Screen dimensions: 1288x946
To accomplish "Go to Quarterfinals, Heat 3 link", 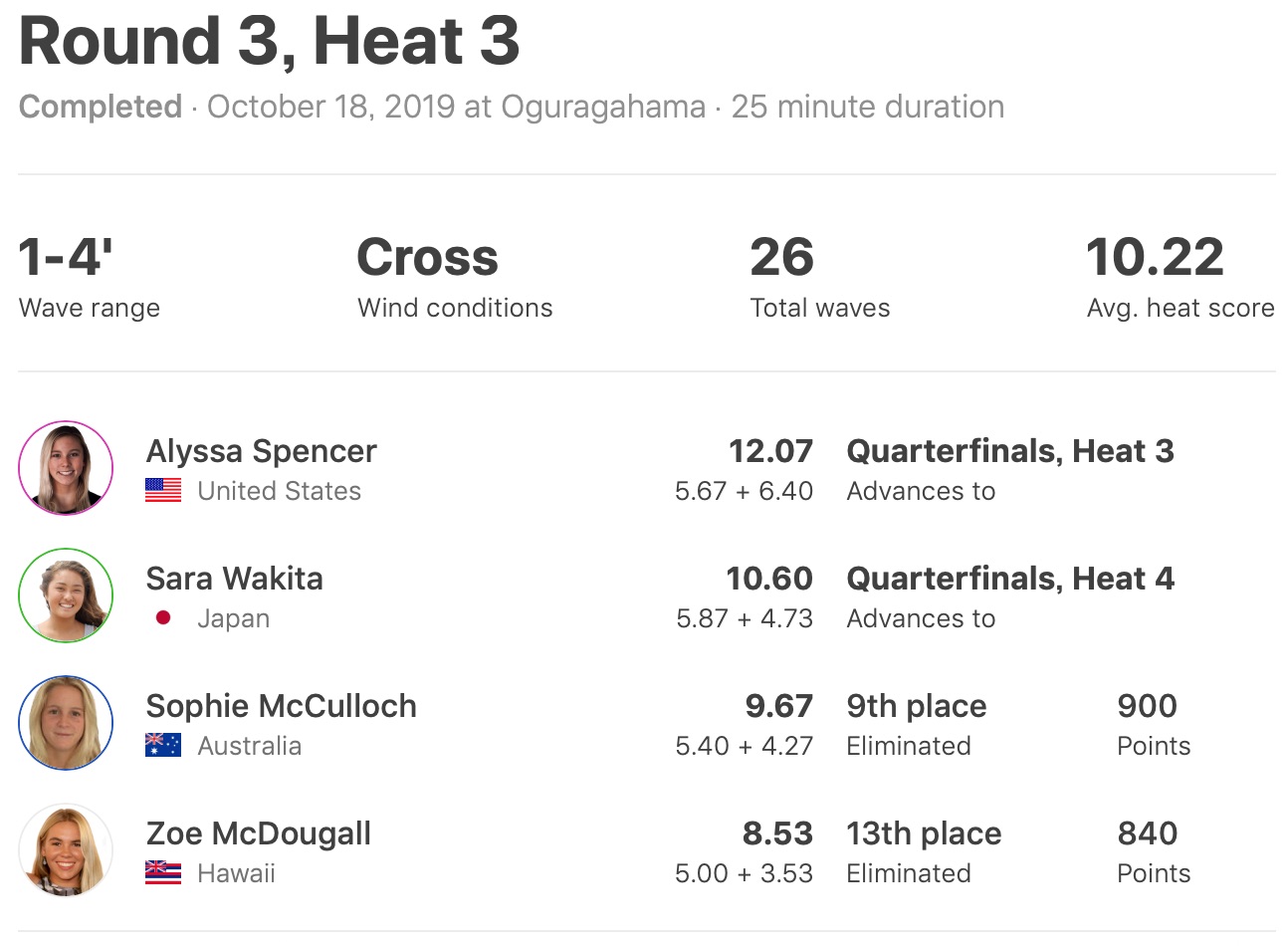I will click(x=1009, y=451).
